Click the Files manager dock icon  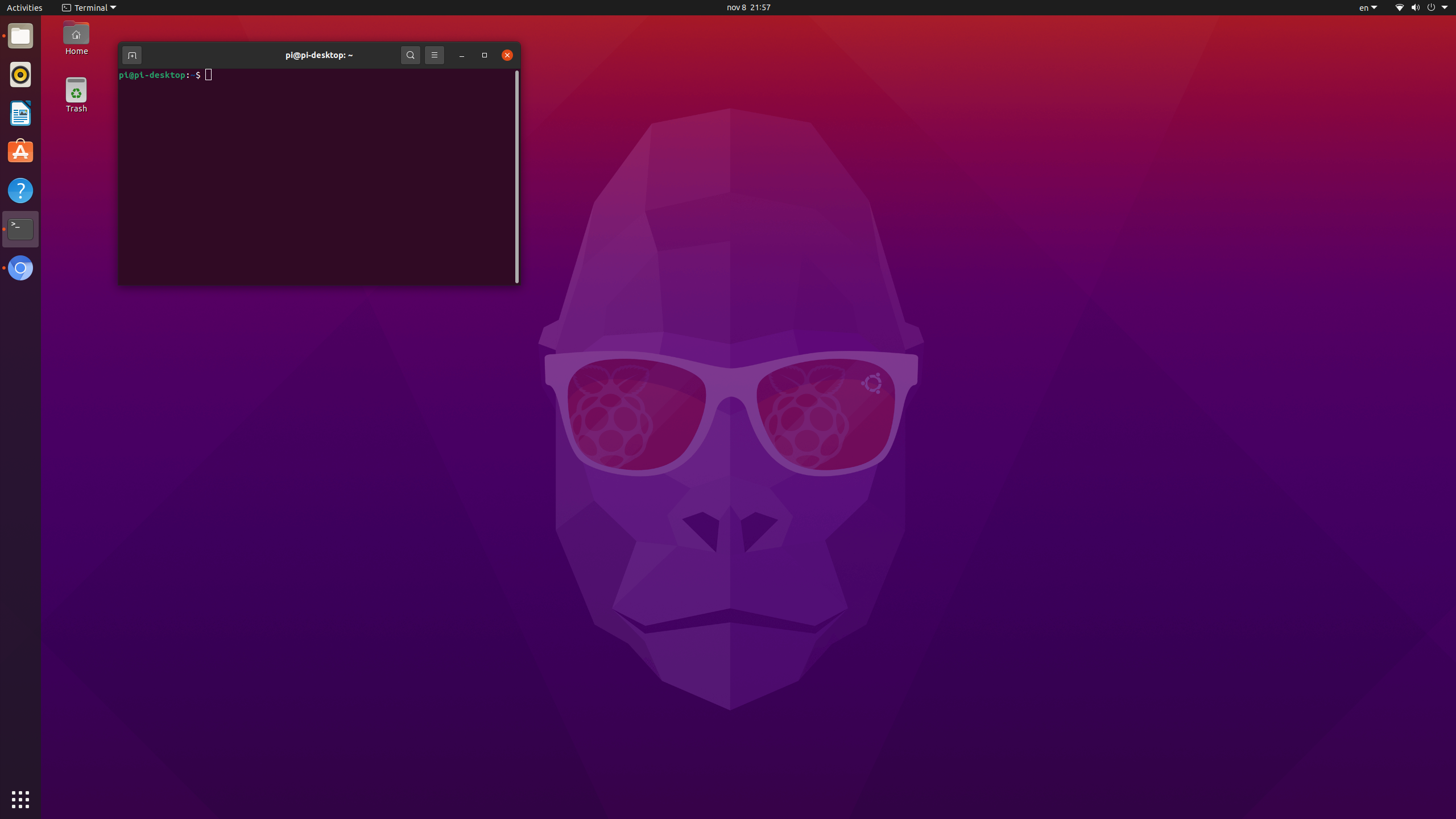pyautogui.click(x=20, y=36)
